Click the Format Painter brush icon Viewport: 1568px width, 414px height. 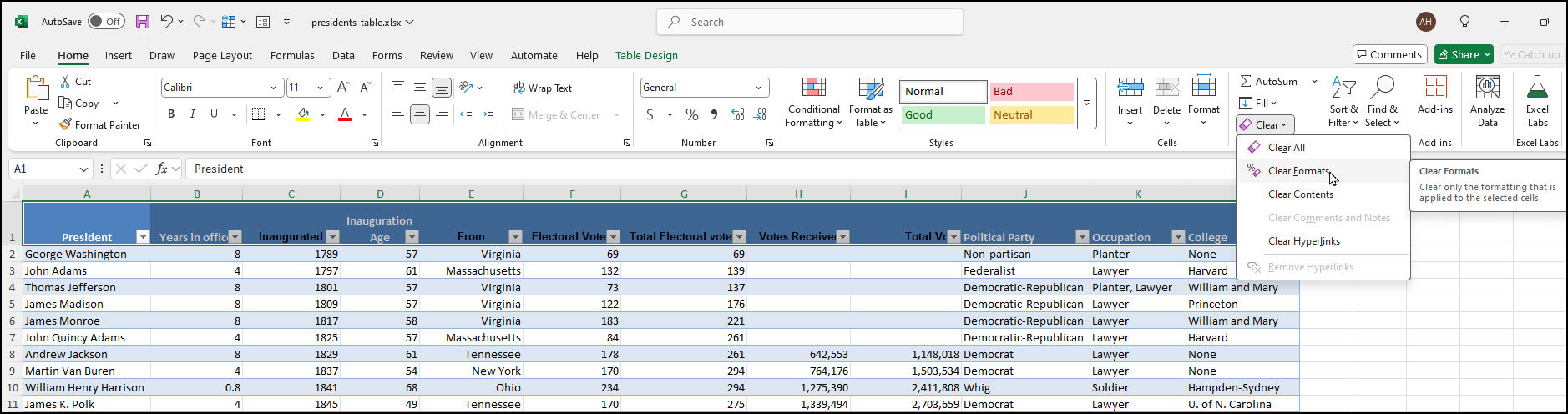pyautogui.click(x=65, y=124)
